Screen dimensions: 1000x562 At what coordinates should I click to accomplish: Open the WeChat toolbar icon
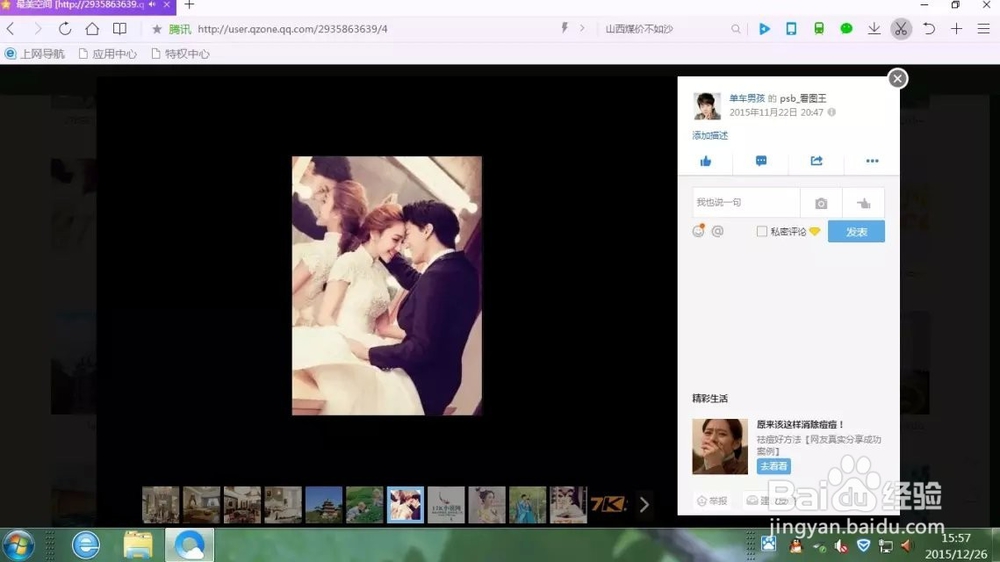tap(846, 29)
